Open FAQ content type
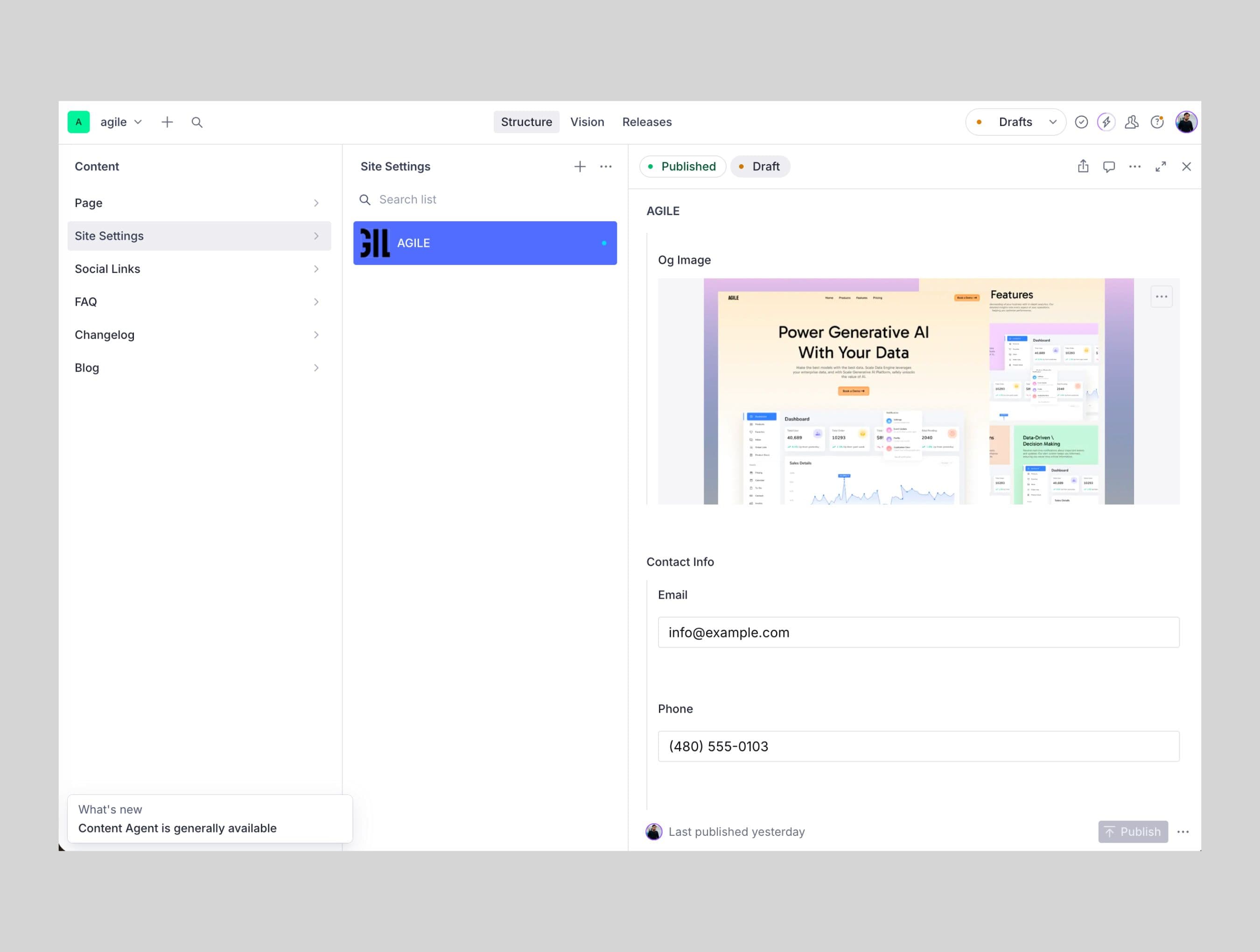 199,302
